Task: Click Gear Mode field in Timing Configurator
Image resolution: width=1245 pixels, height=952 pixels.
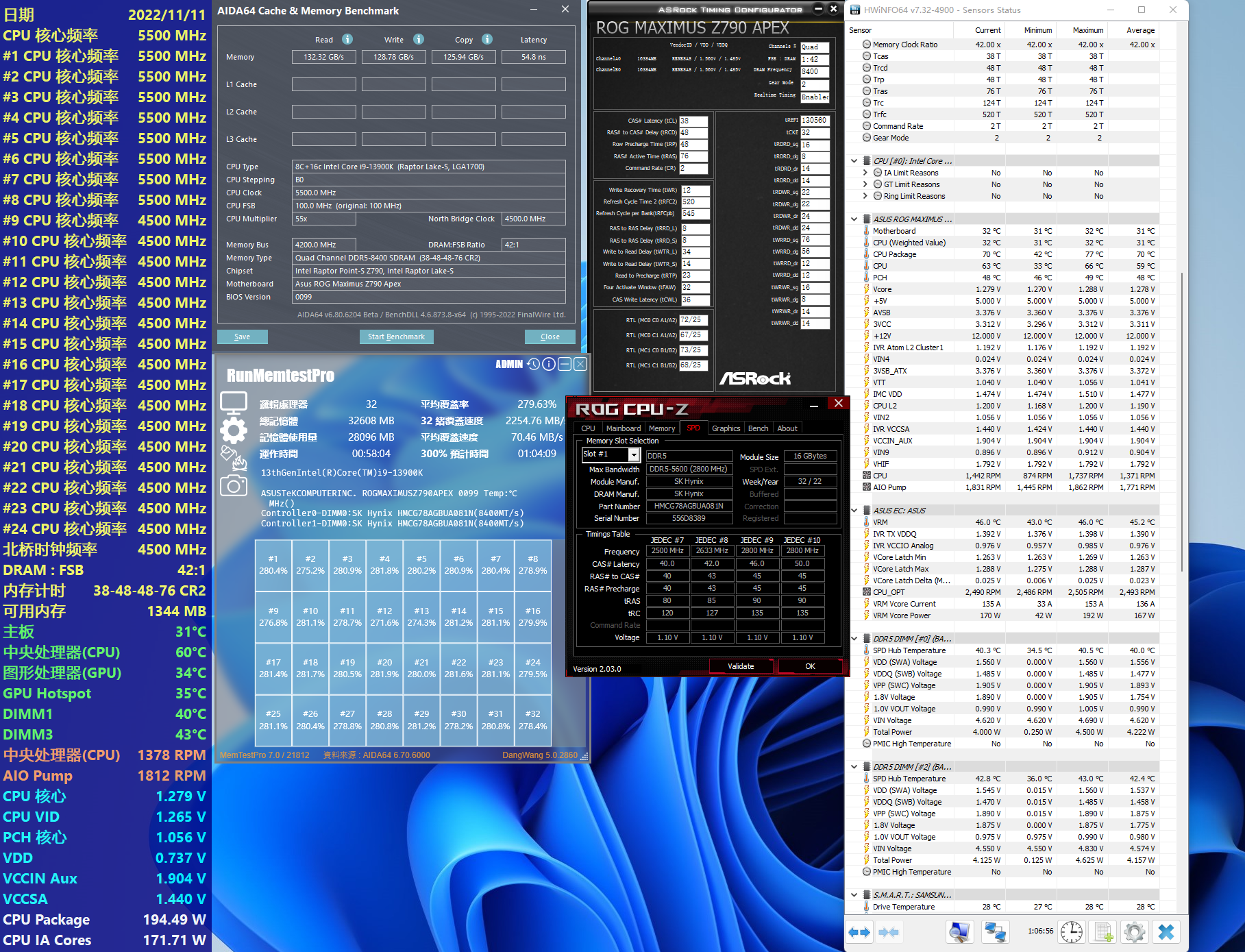Action: pos(815,84)
